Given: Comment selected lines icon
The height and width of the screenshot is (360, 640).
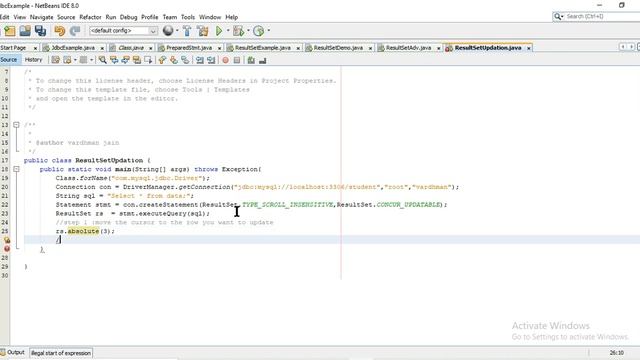Looking at the screenshot, I should click(251, 60).
